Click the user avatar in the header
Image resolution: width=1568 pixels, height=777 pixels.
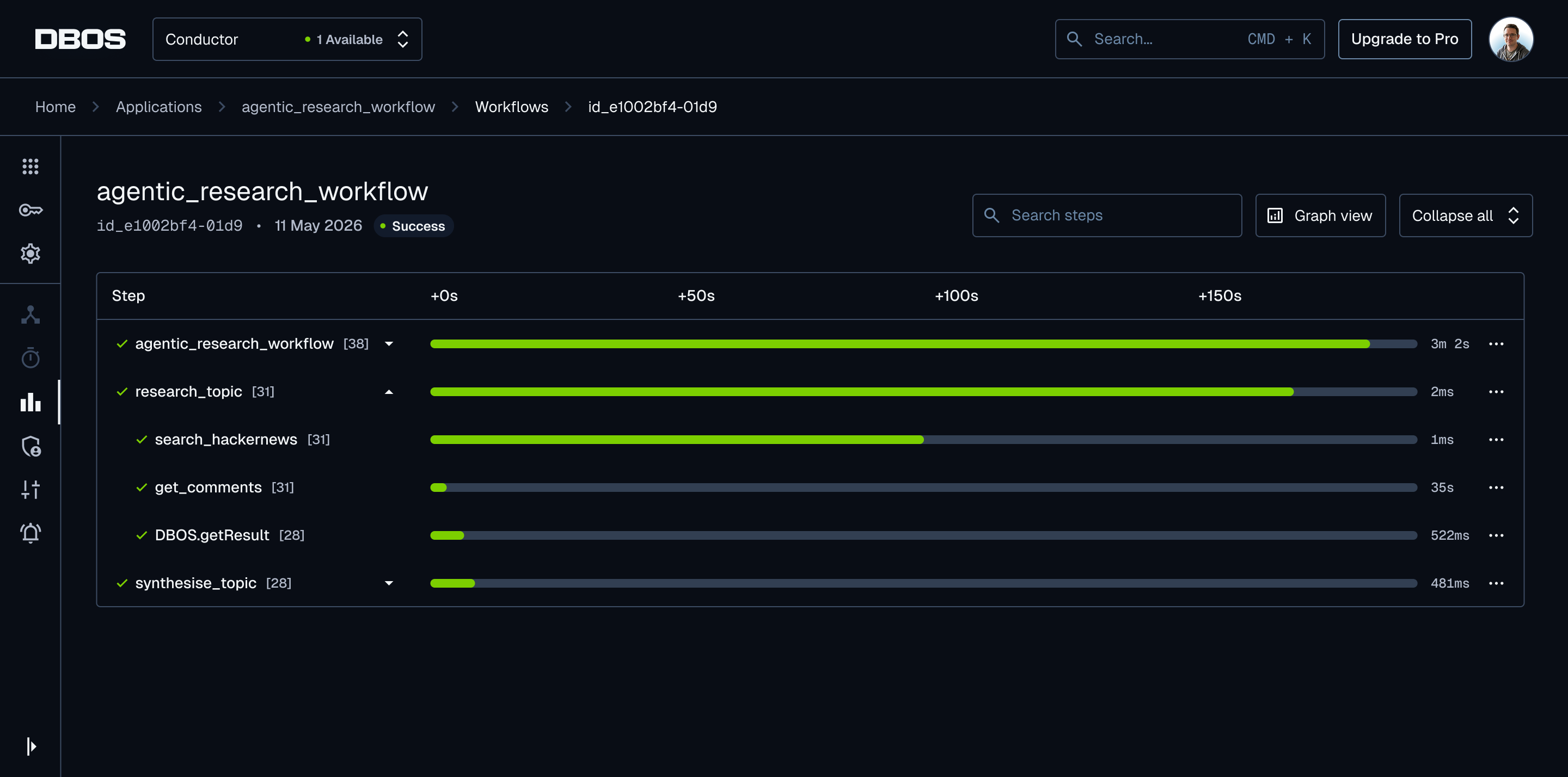(x=1511, y=39)
